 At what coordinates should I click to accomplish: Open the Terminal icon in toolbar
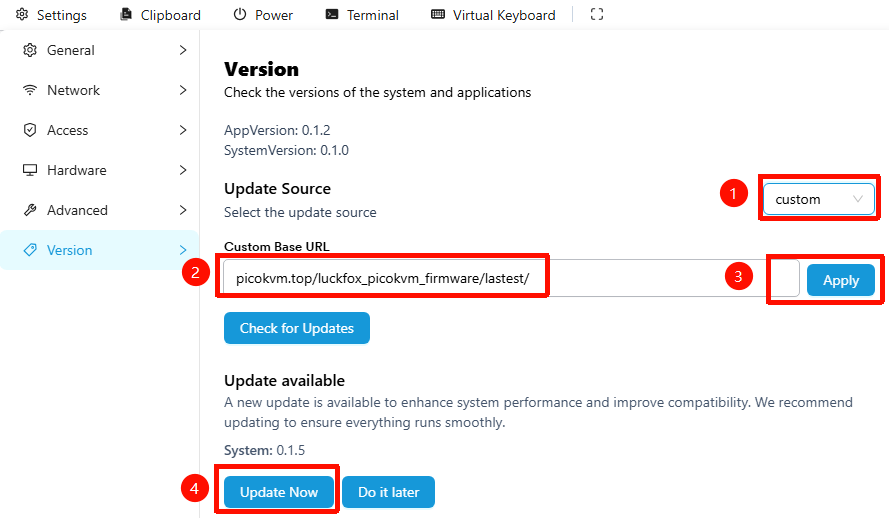point(332,15)
